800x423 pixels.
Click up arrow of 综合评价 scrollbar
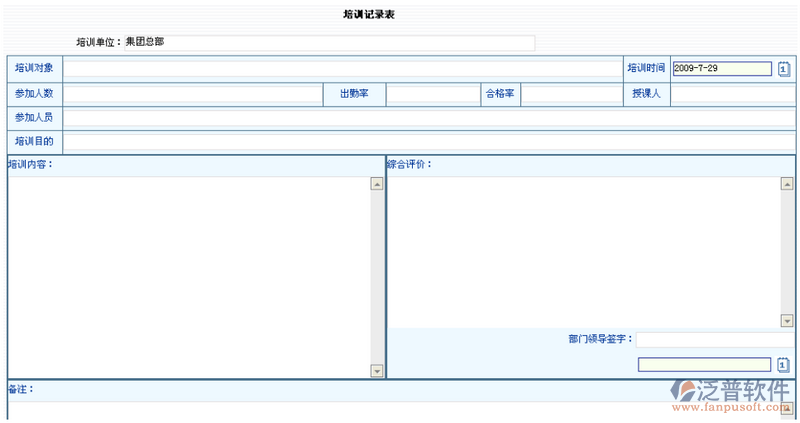787,184
